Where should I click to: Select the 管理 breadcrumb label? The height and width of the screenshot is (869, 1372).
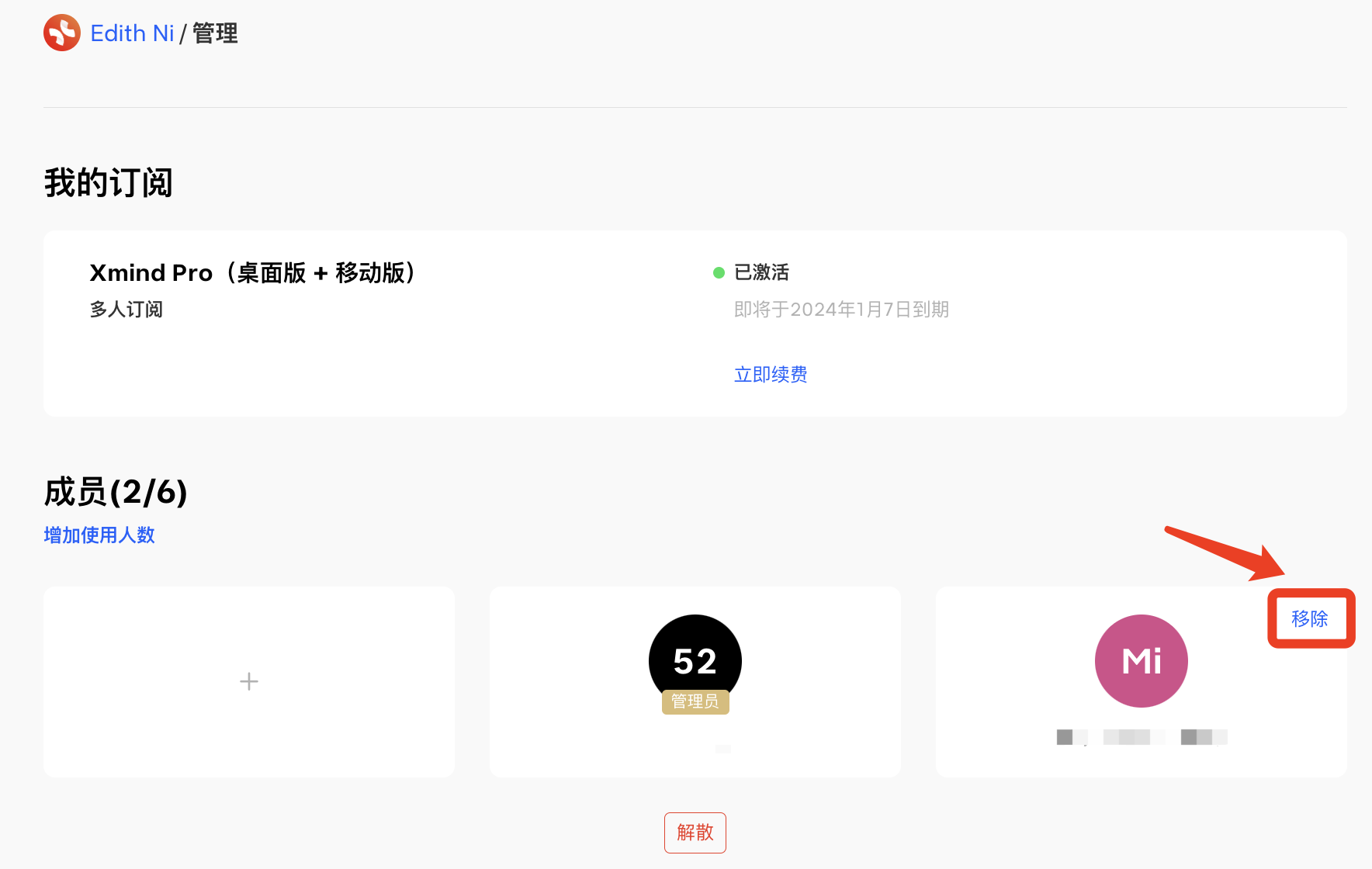[215, 33]
